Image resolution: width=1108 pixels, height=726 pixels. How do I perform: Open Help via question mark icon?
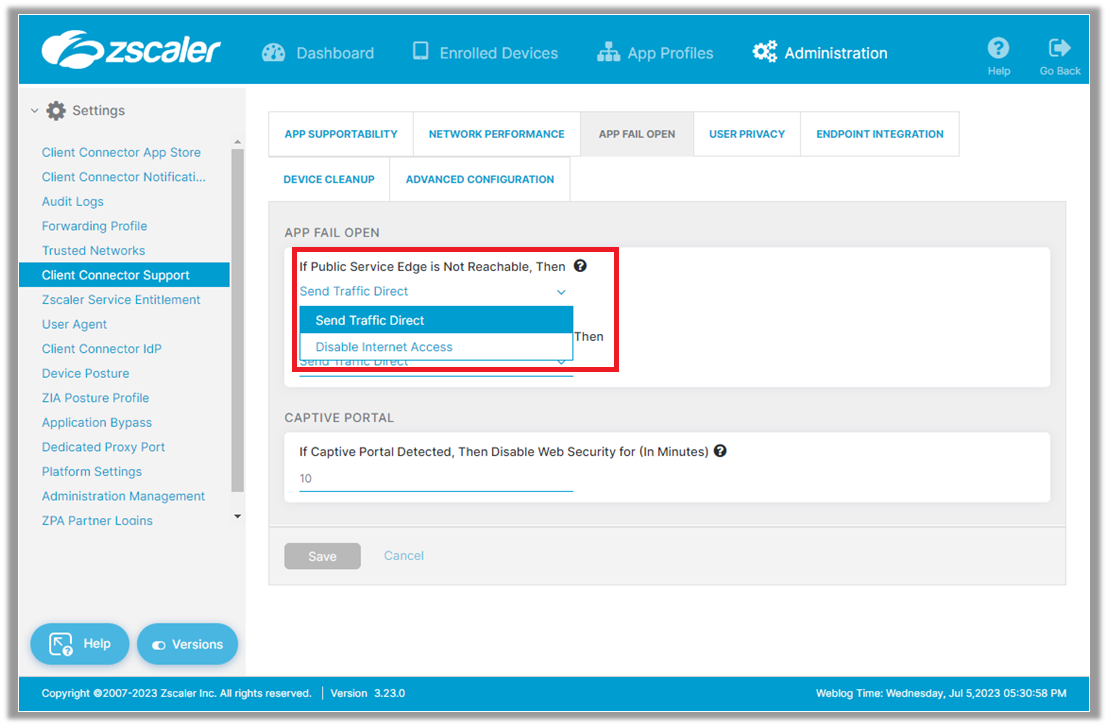click(998, 48)
